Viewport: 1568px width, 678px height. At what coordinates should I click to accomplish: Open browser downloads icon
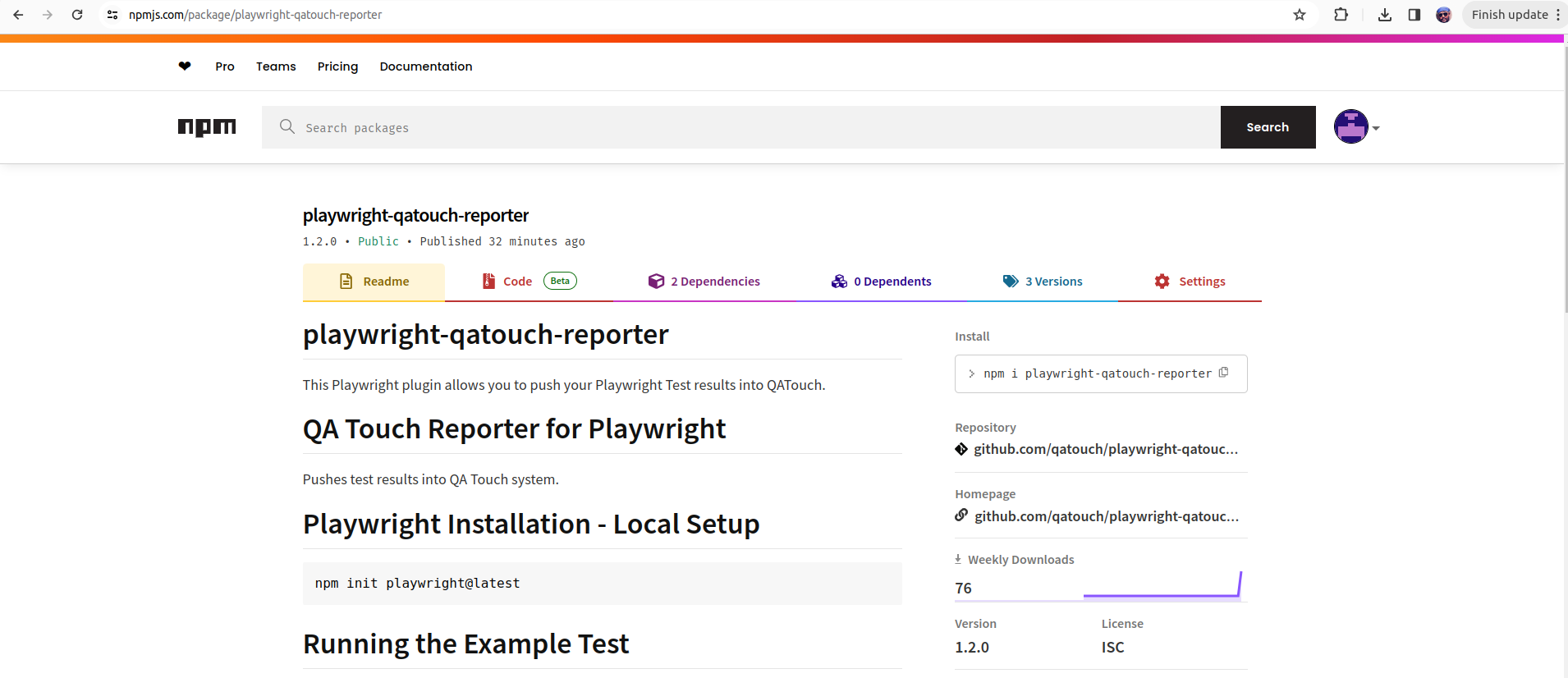click(1385, 15)
